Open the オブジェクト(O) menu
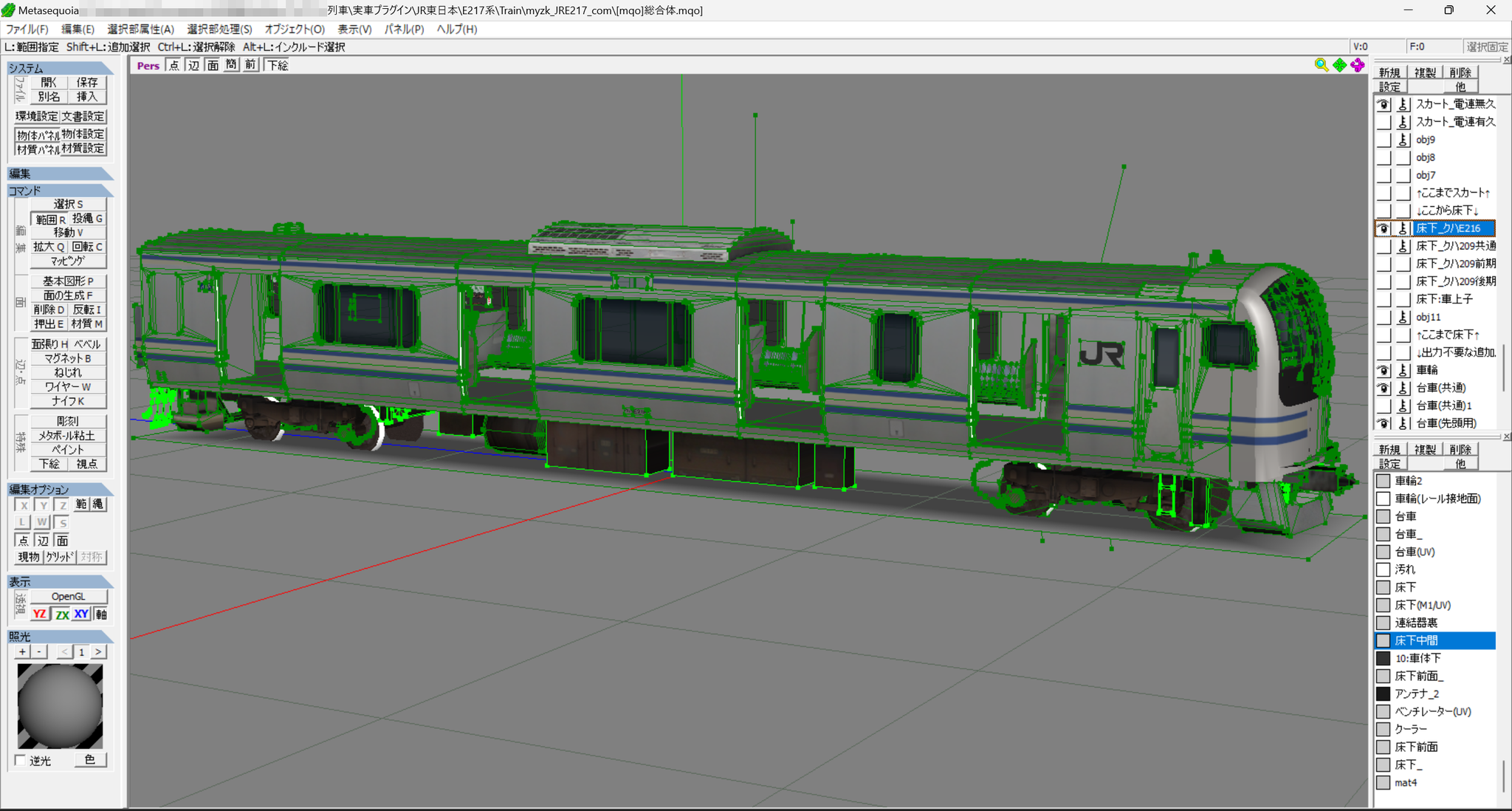Viewport: 1512px width, 811px height. (x=295, y=29)
